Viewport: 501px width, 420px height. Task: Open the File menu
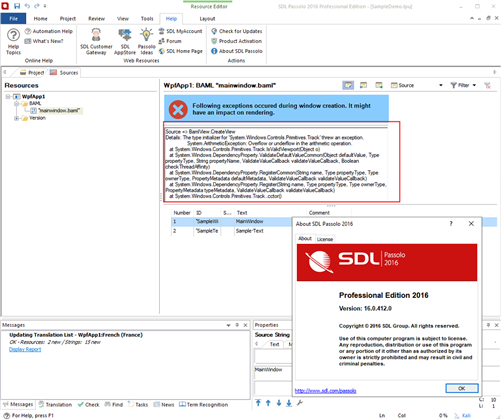point(13,19)
